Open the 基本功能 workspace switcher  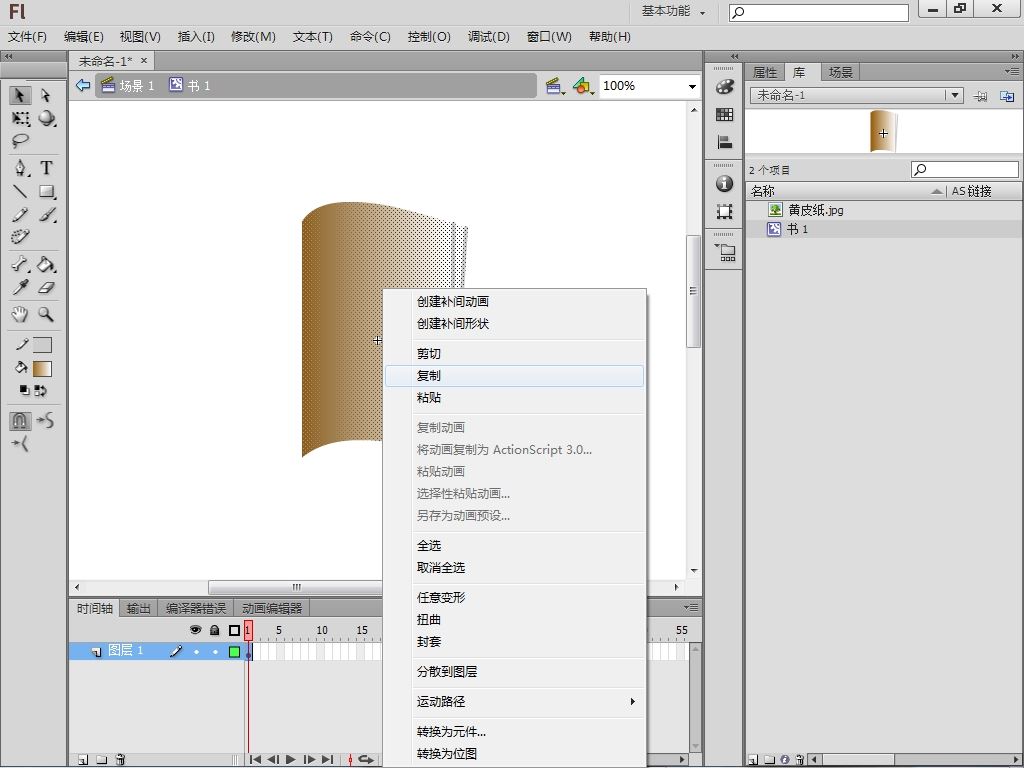point(673,12)
